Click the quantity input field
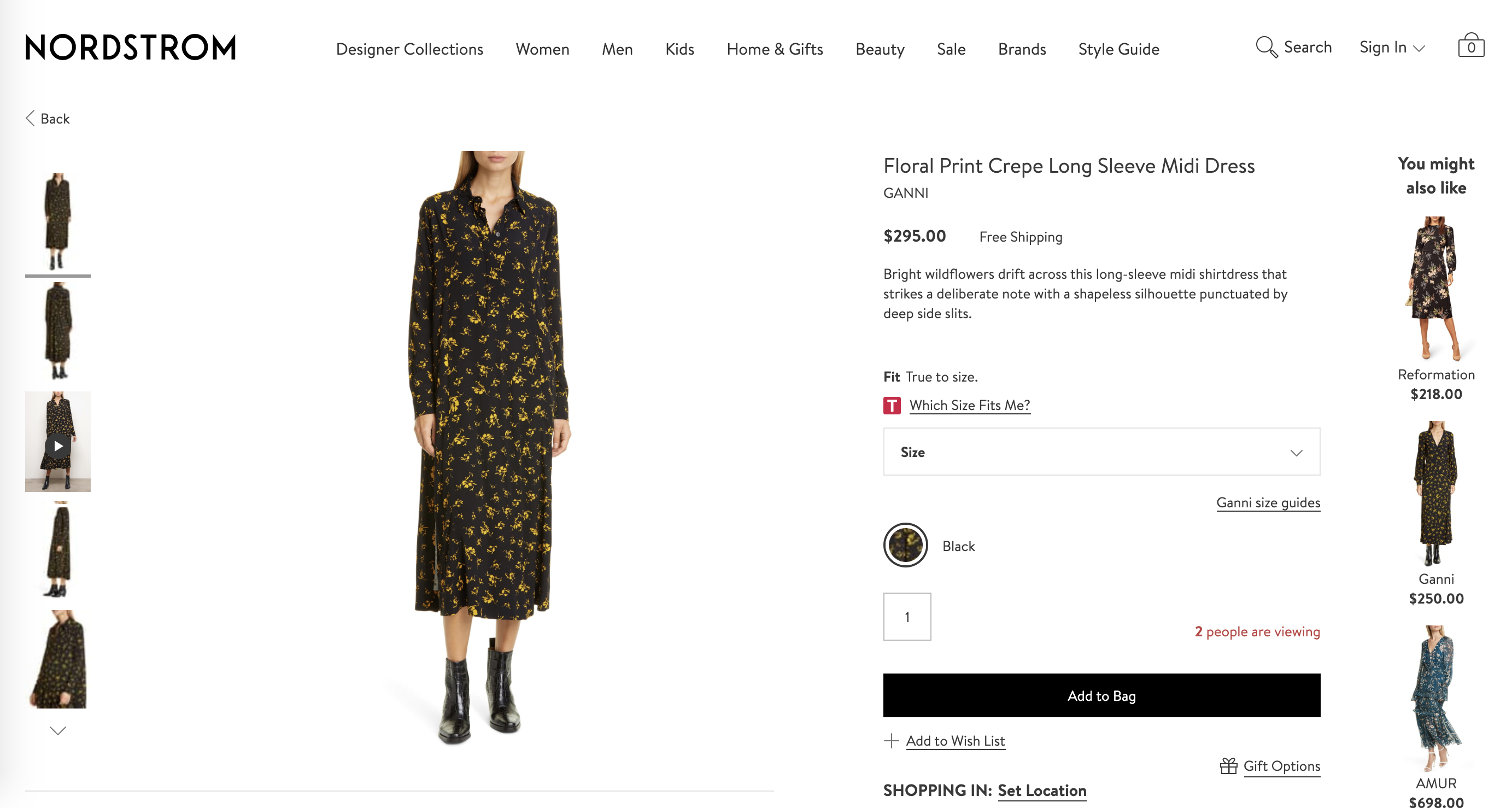The image size is (1512, 808). (x=907, y=617)
